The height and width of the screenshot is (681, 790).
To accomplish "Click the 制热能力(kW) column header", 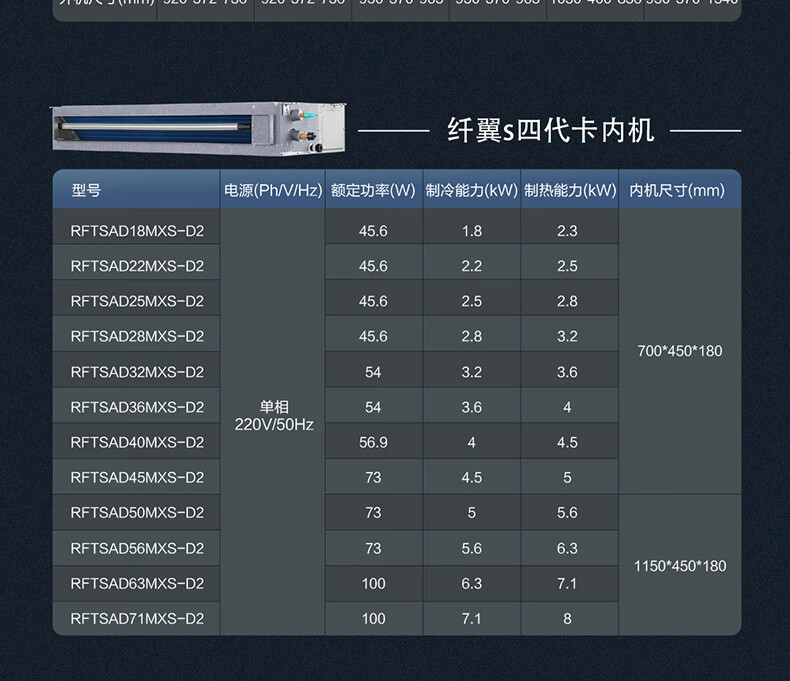I will click(x=569, y=190).
